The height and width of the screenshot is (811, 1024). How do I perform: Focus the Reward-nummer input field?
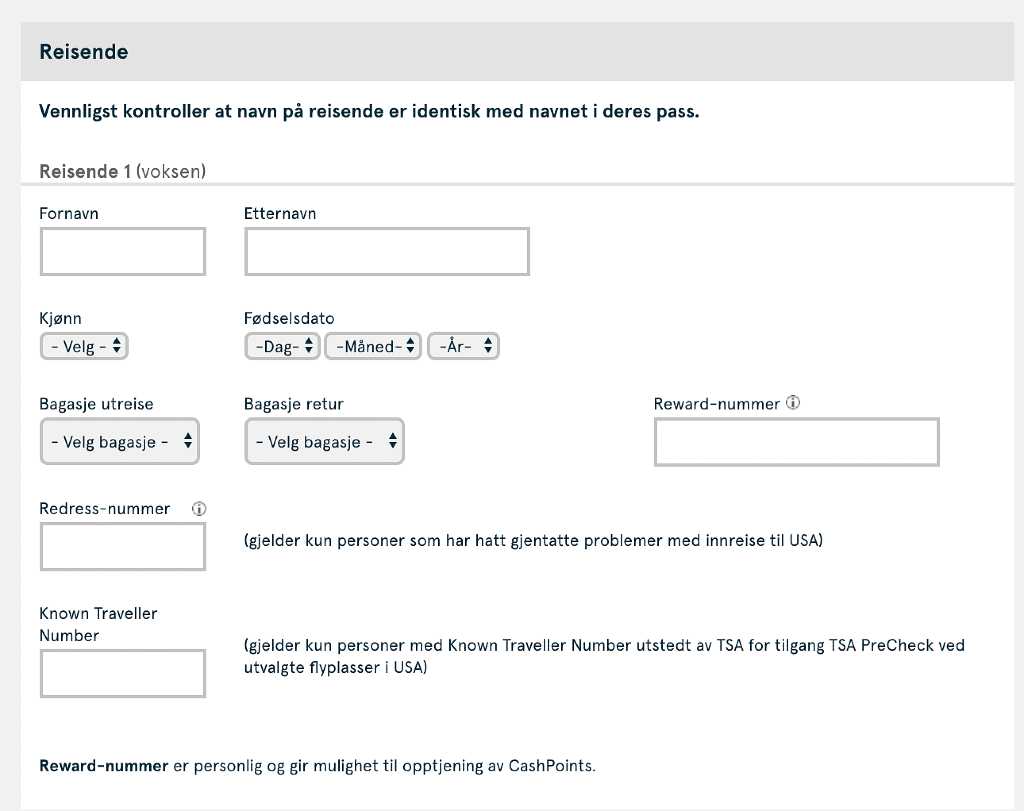point(796,442)
